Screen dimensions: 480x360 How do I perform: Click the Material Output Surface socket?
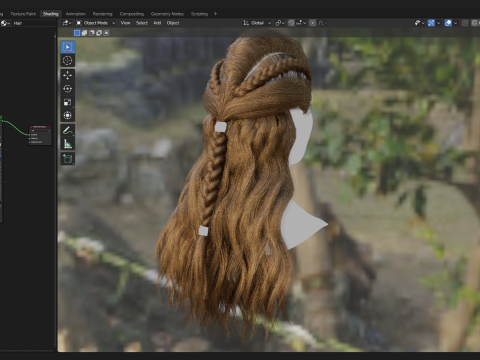[29, 135]
